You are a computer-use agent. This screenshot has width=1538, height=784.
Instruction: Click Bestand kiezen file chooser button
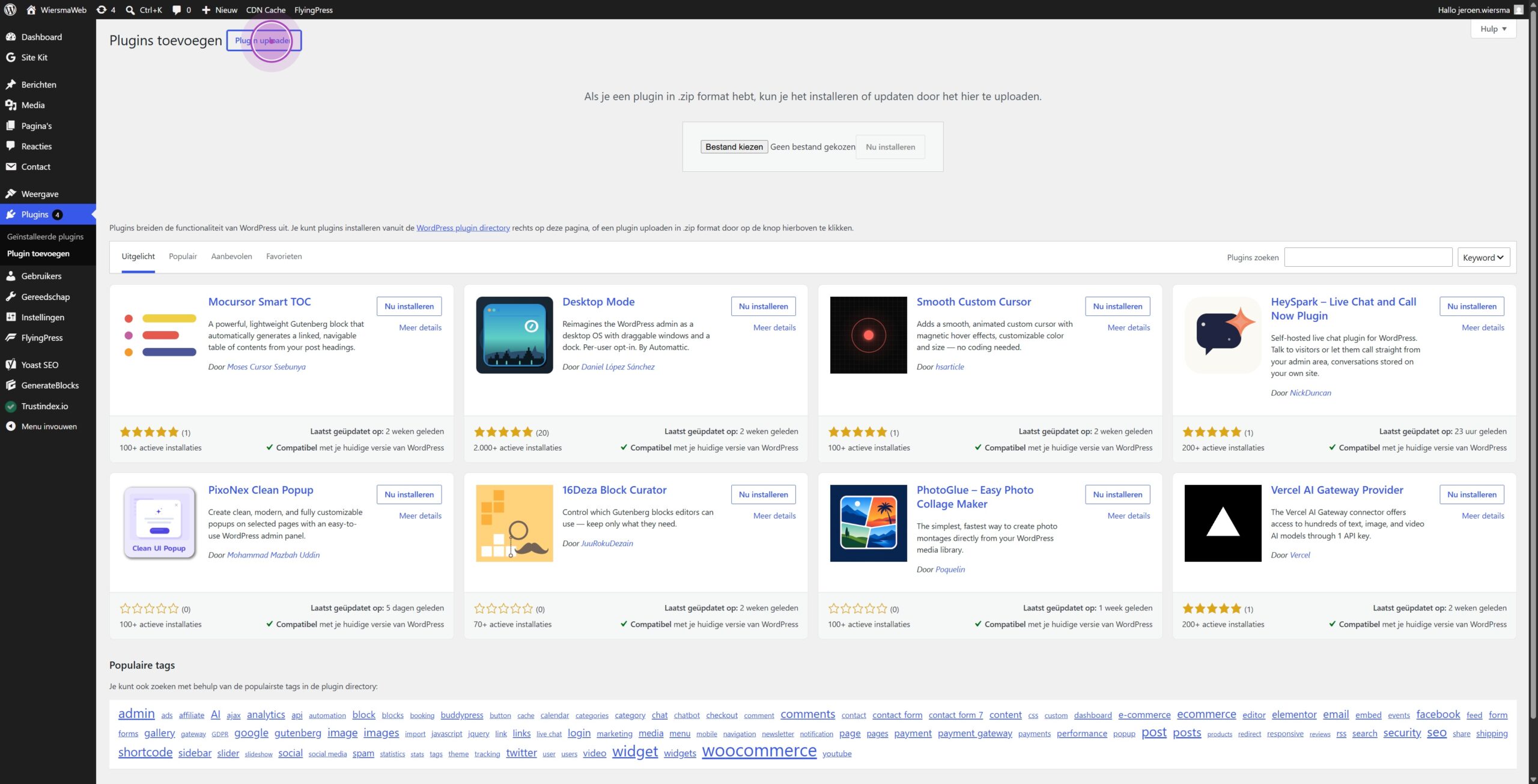734,147
